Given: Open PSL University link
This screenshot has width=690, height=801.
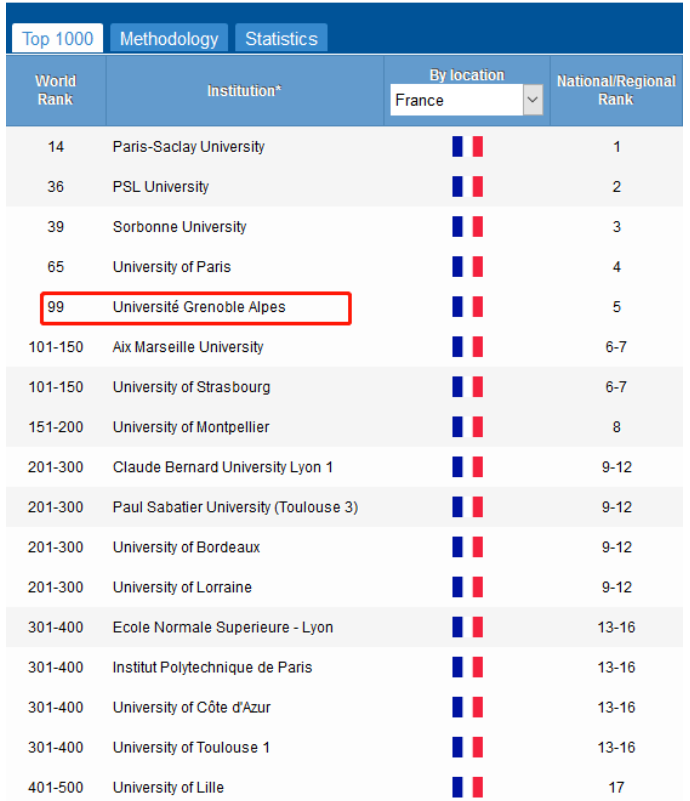Looking at the screenshot, I should click(x=161, y=186).
